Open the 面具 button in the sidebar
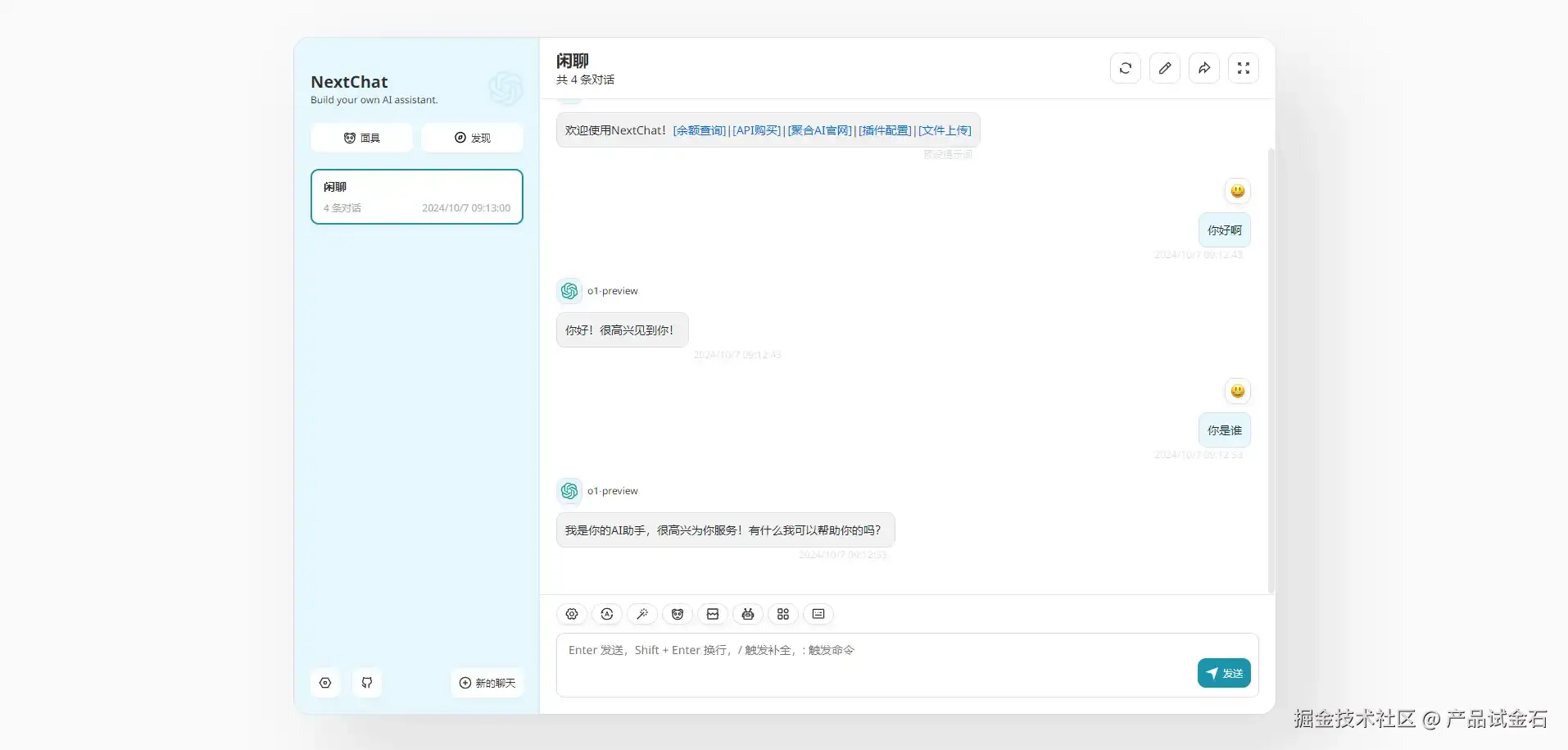Screen dimensions: 1568x750 pos(361,138)
